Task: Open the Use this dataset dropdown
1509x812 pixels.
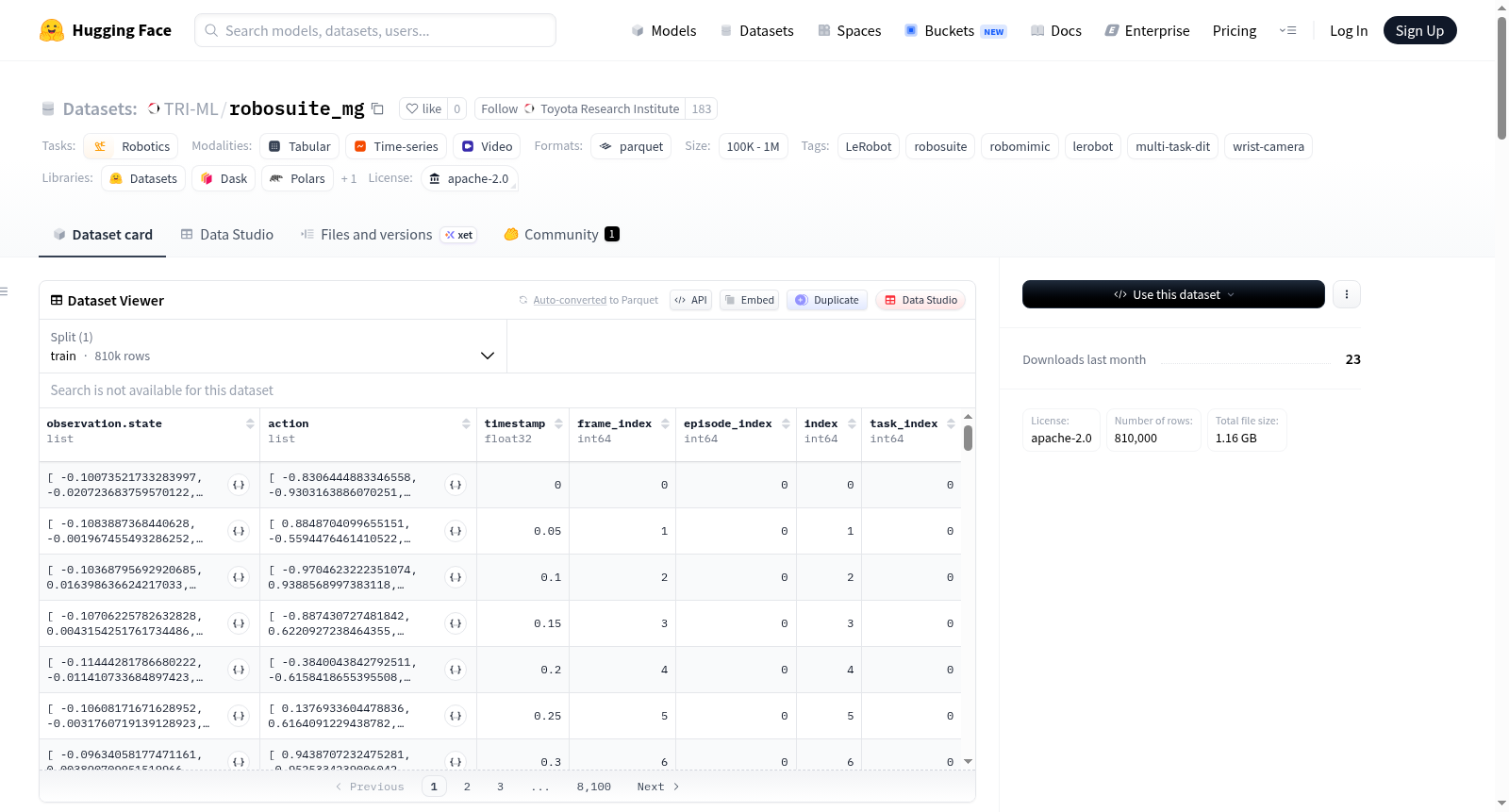Action: click(x=1173, y=294)
